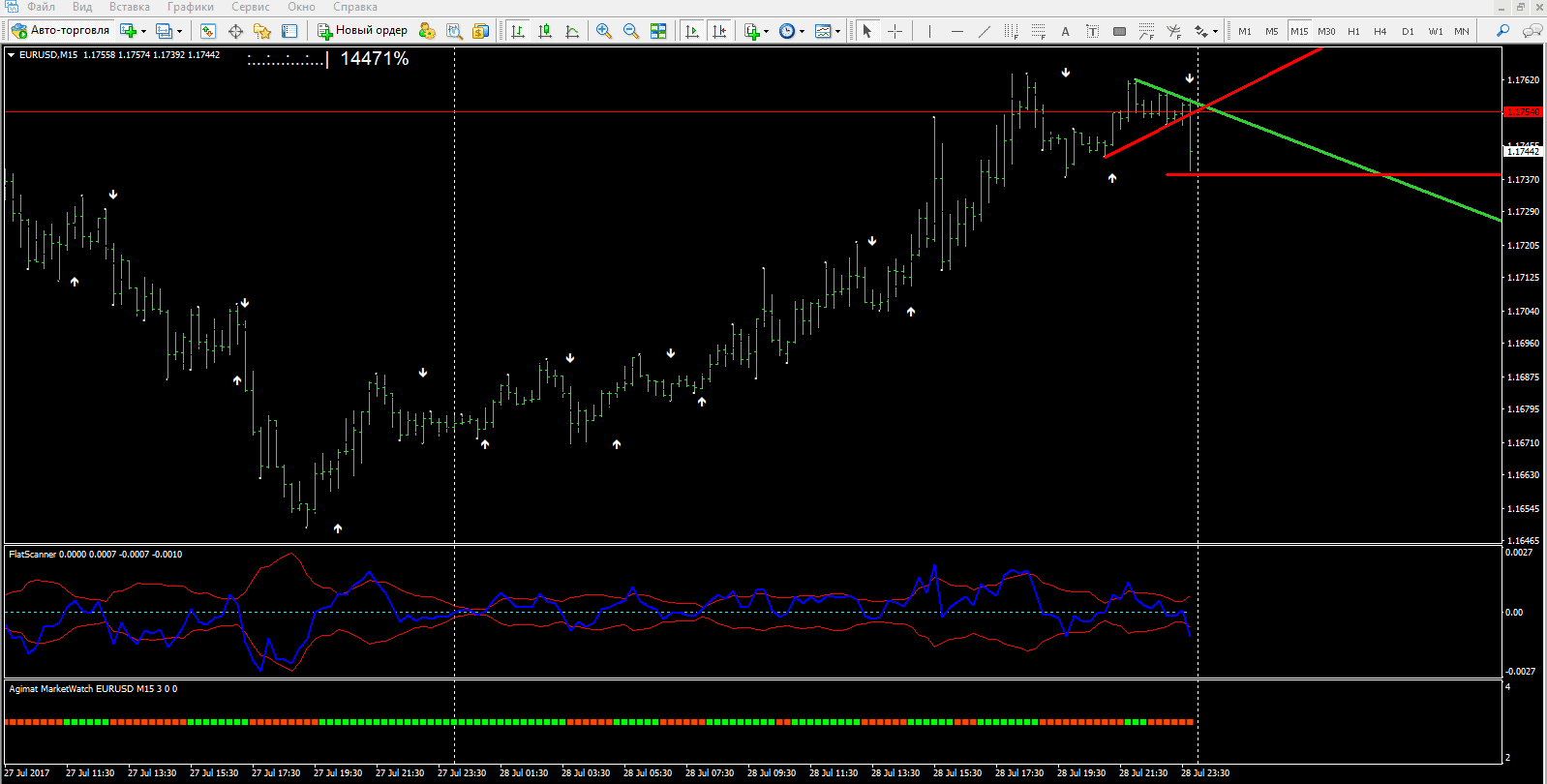Toggle Авто-торговля auto trading

60,31
